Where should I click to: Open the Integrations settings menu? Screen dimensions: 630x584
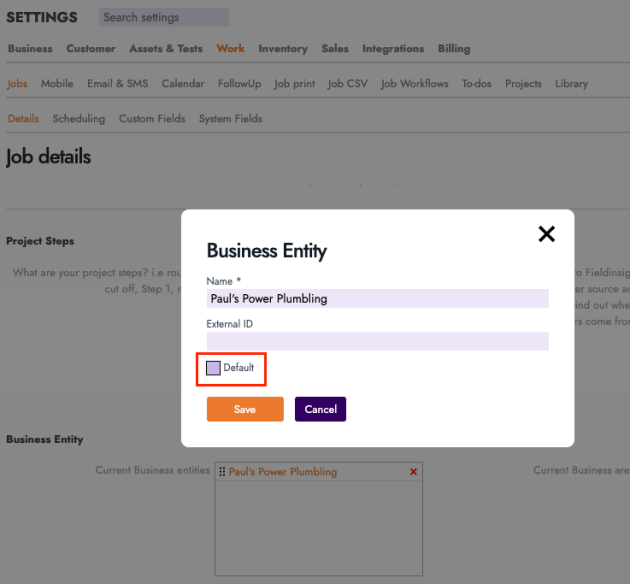click(393, 49)
